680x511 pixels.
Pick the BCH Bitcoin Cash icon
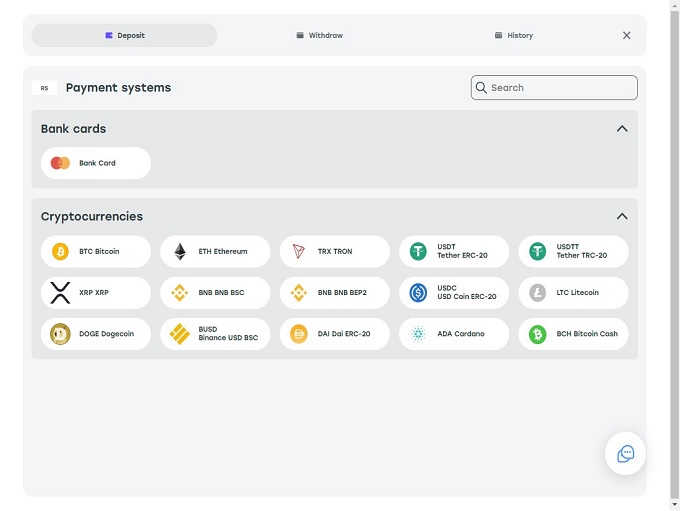click(537, 334)
